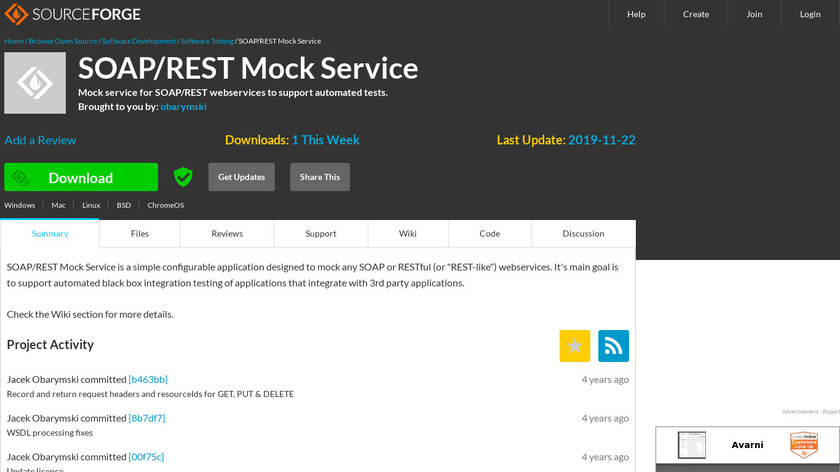
Task: Click the Windows platform label
Action: 20,205
